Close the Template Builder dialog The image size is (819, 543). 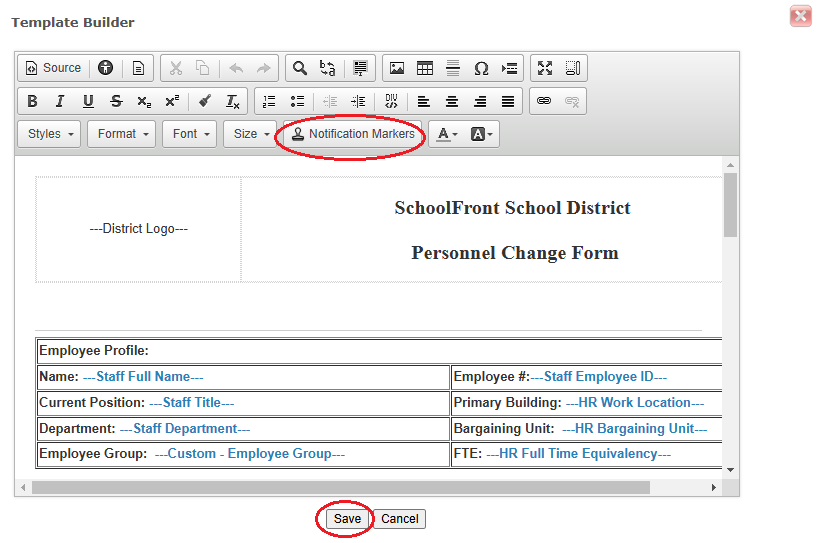[801, 16]
